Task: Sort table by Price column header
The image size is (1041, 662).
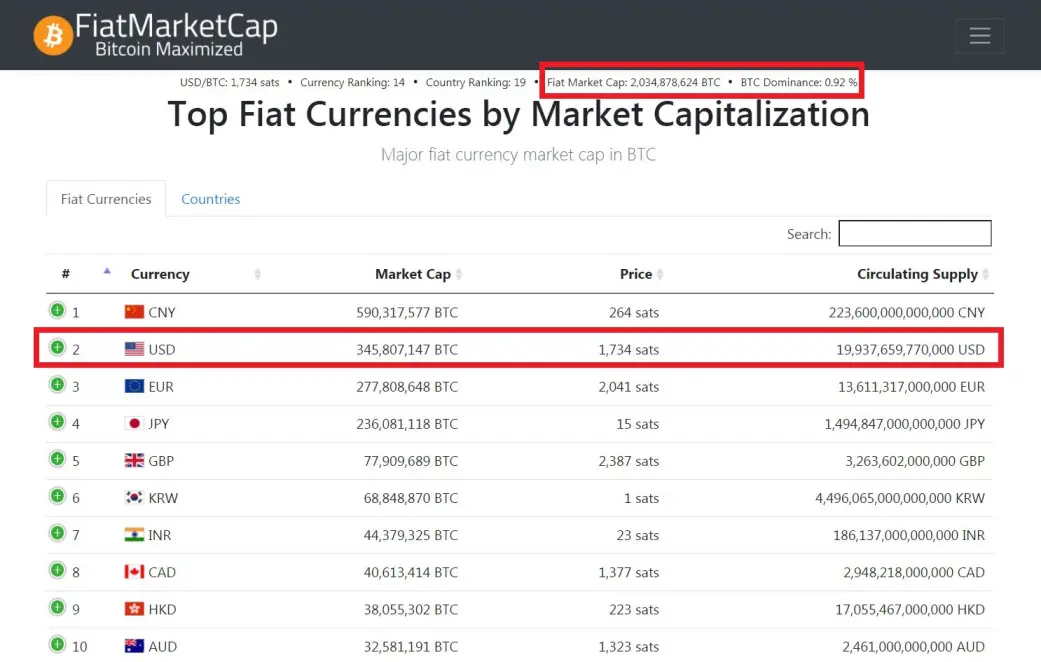Action: click(x=636, y=274)
